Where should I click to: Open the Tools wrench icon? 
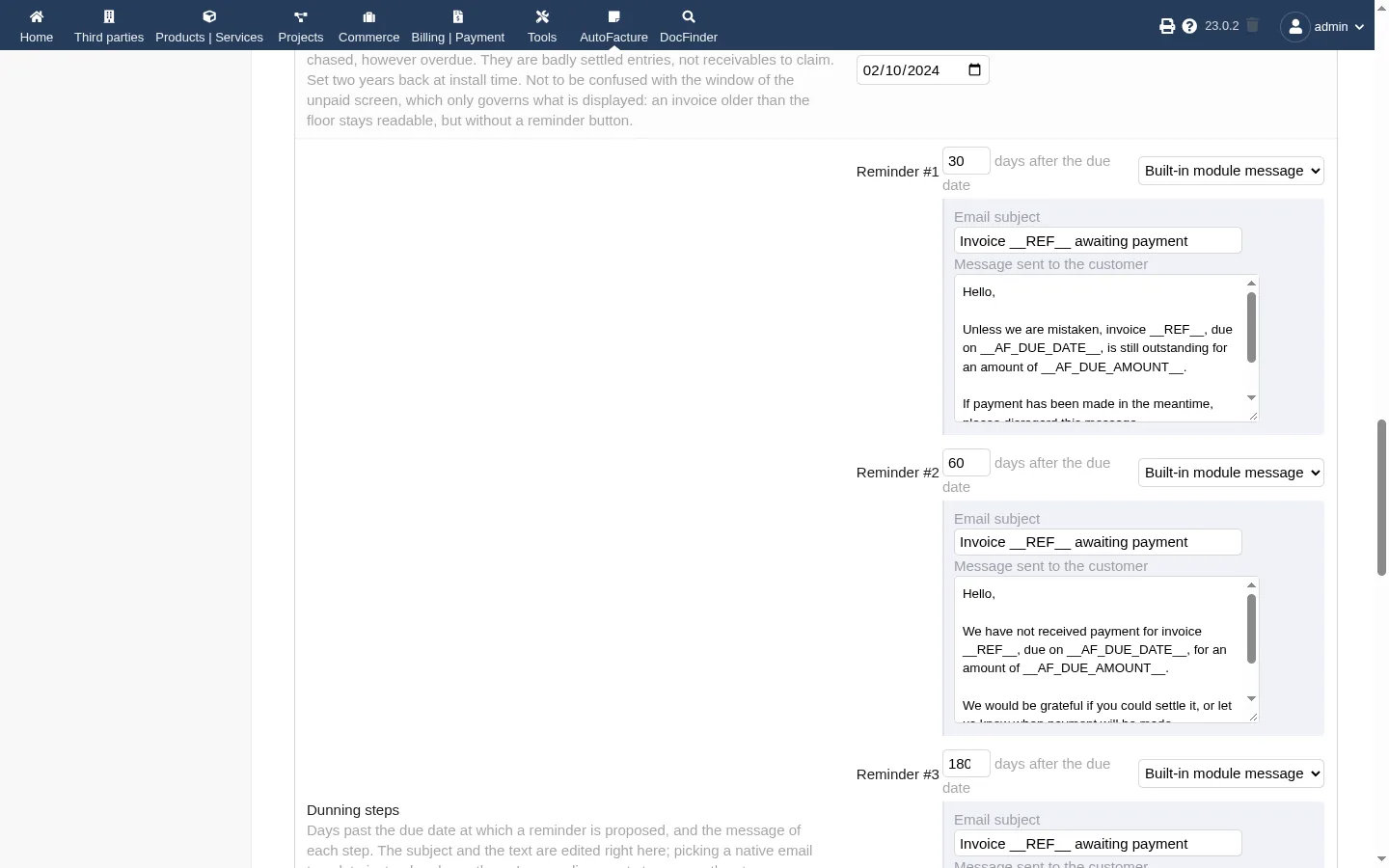click(x=542, y=16)
